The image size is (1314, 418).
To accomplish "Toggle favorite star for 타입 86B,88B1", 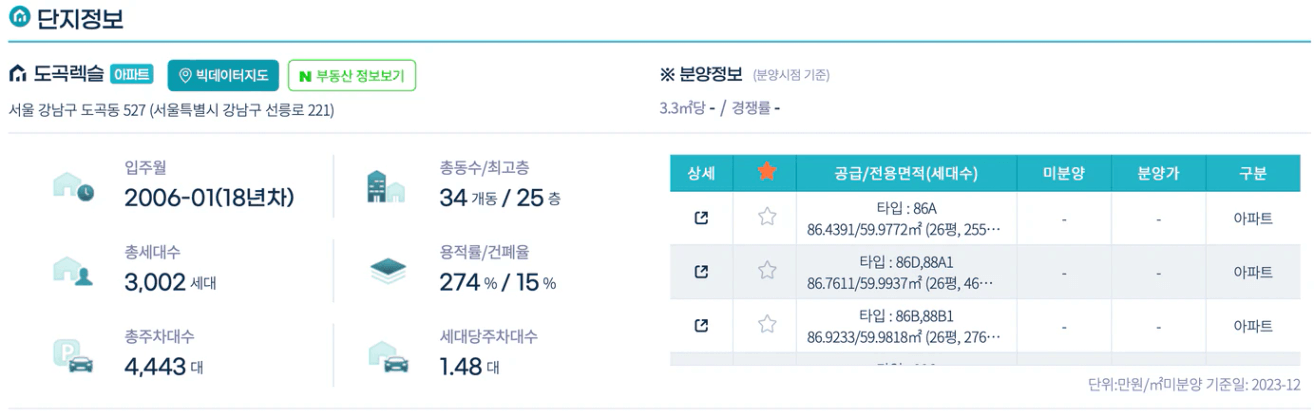I will point(767,325).
